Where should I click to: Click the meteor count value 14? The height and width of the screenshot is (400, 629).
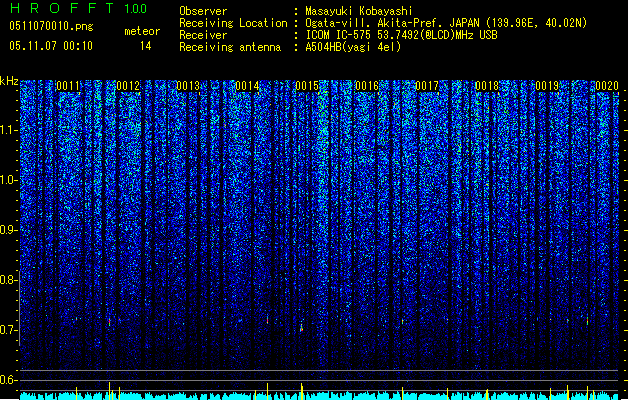[146, 46]
